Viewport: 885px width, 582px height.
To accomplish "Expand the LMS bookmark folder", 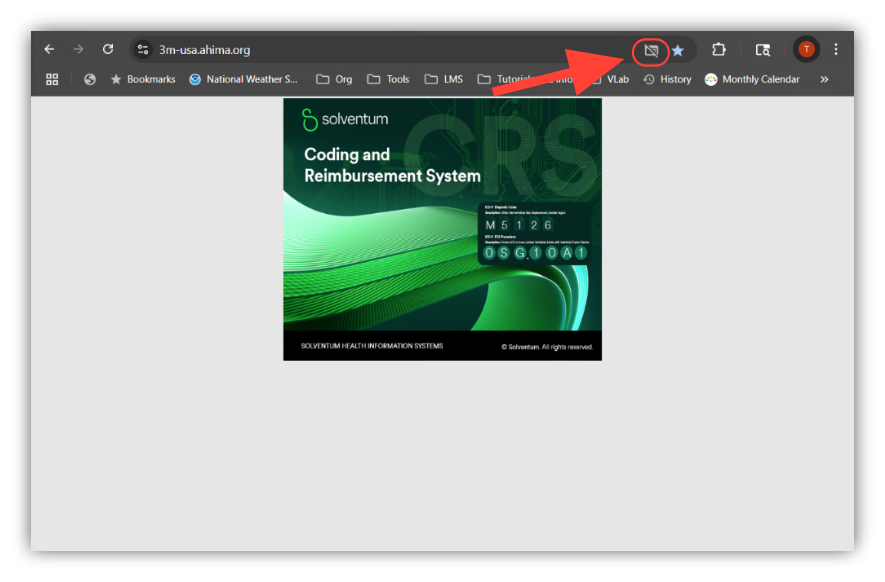I will (444, 79).
